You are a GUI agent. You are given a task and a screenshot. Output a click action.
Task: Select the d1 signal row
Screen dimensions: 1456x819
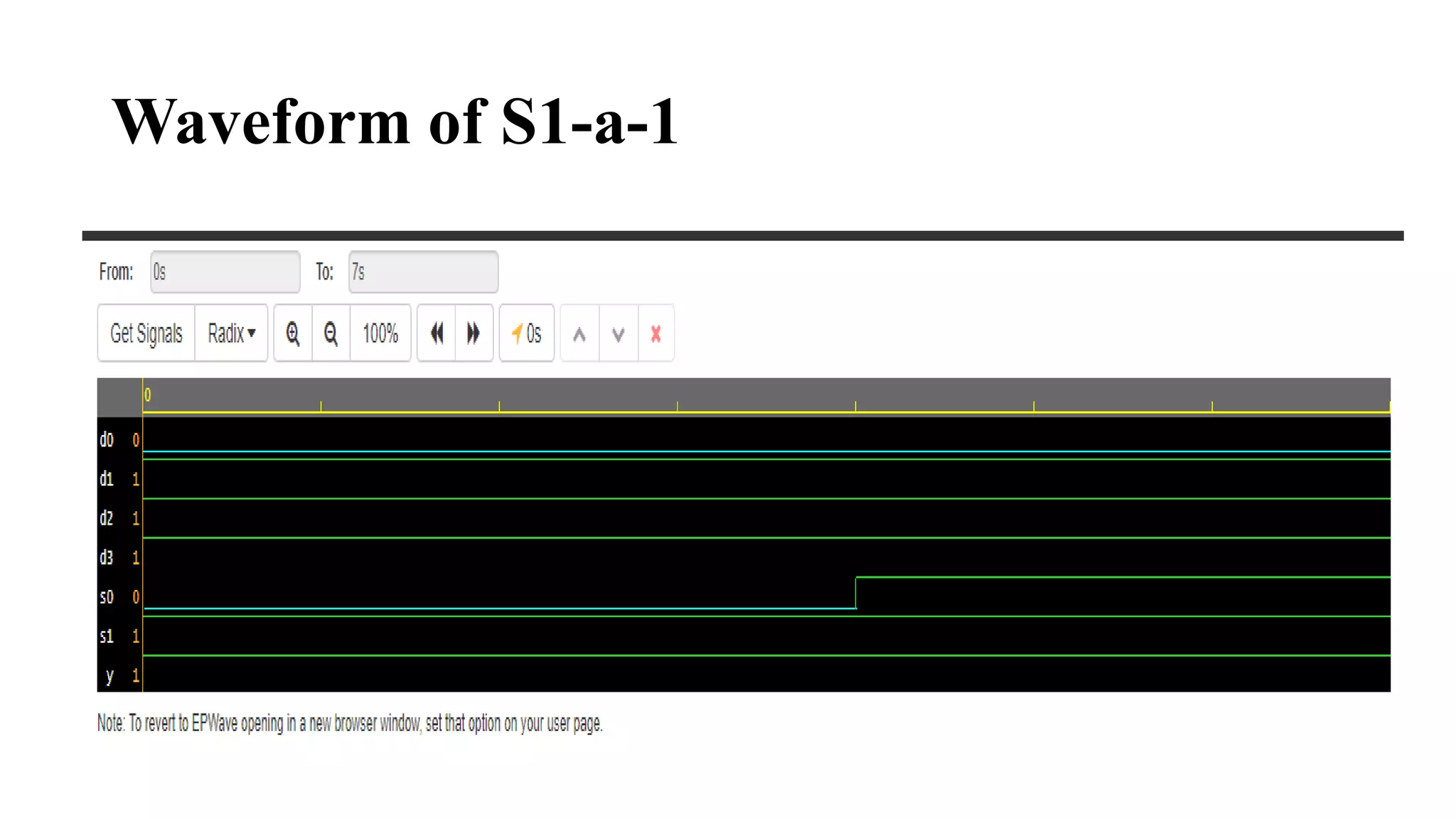click(x=744, y=479)
